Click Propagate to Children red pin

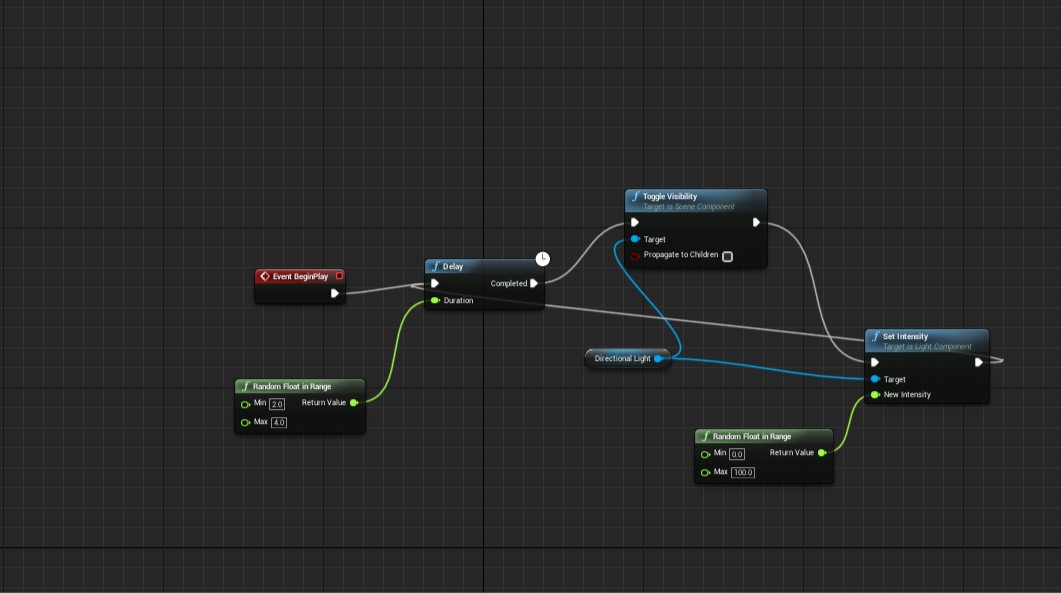coord(635,256)
